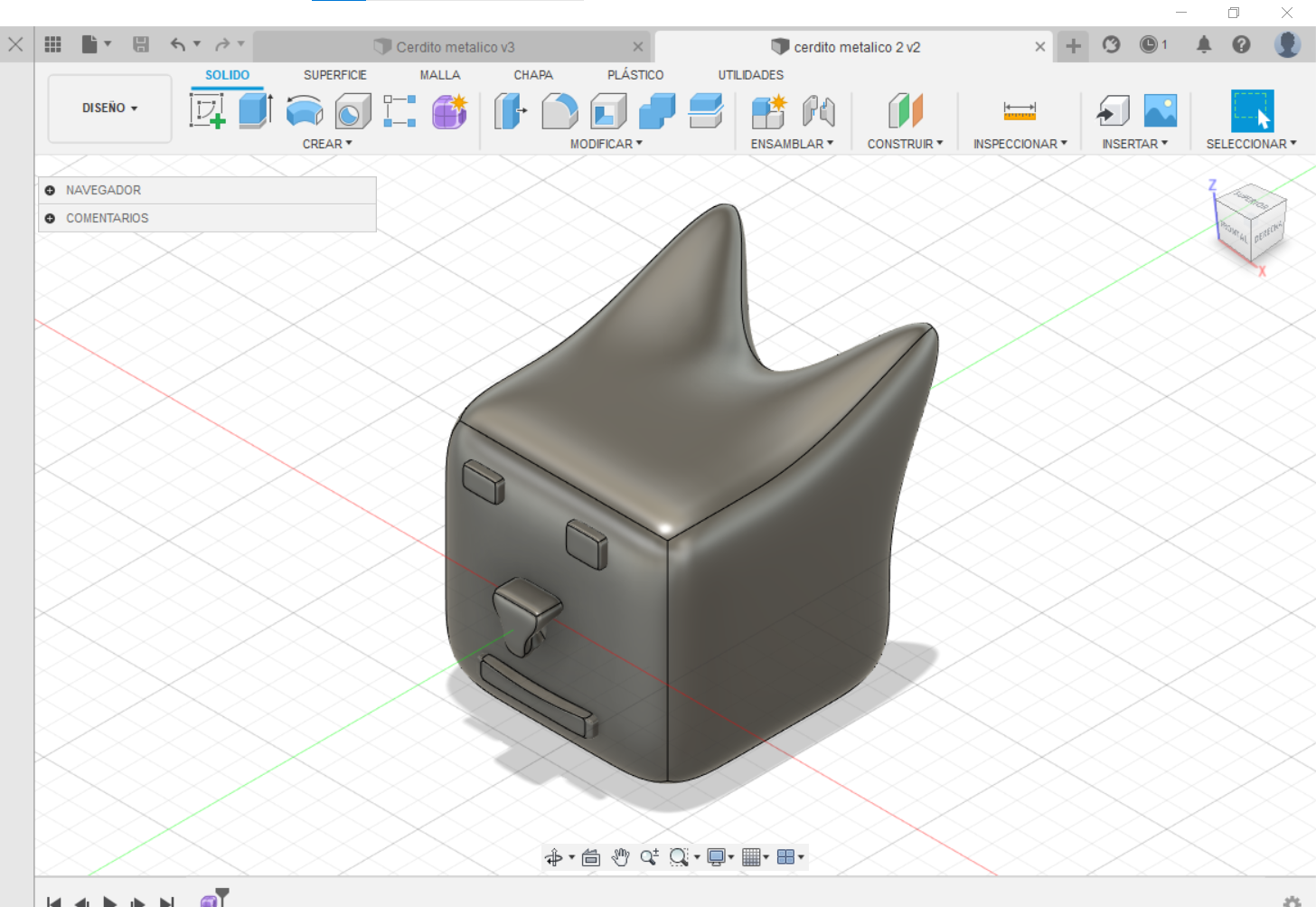
Task: Click the ViewCube orientation cube
Action: [1251, 222]
